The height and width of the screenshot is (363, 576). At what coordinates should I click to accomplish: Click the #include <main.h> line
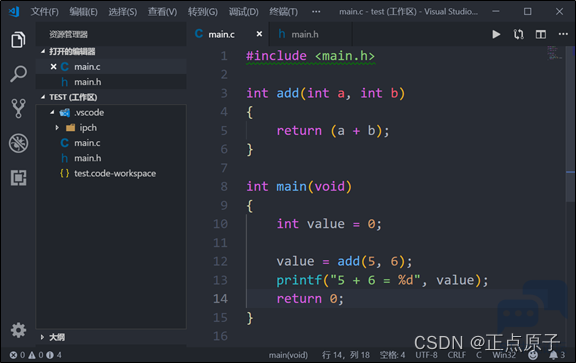(x=310, y=56)
